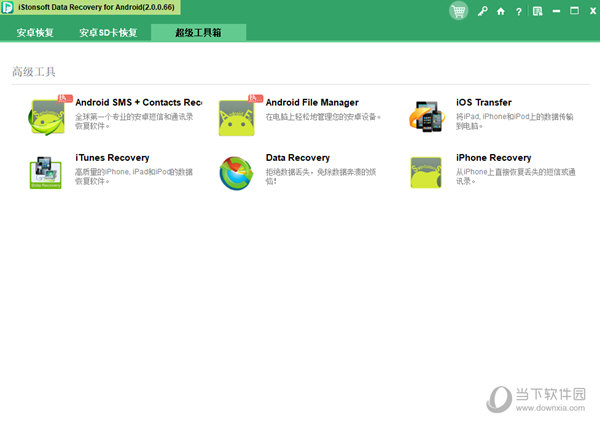Click the Android SMS + Contacts Recovery title
Screen dimensions: 600x426
pyautogui.click(x=139, y=103)
